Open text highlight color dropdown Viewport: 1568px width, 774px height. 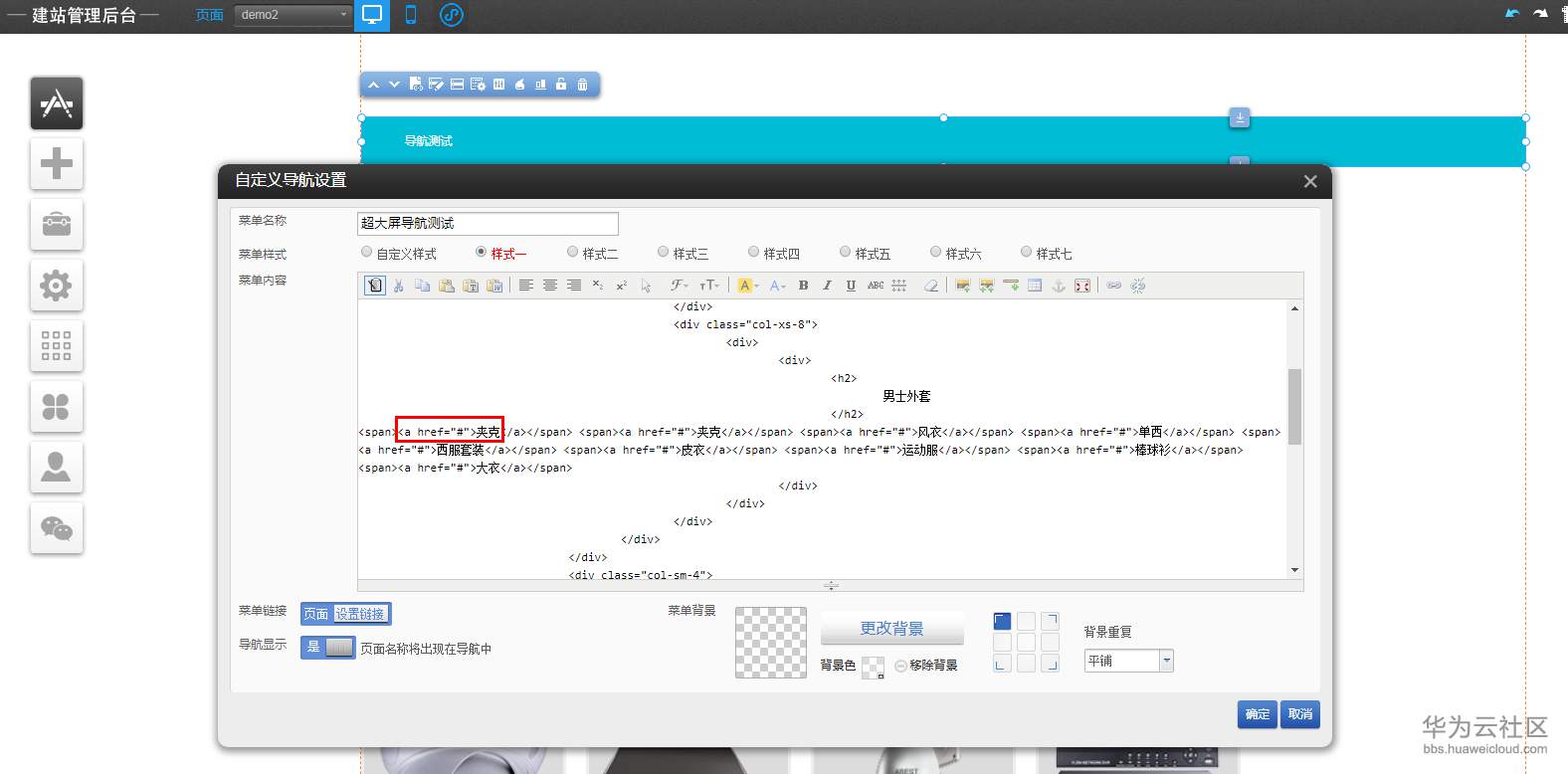(748, 286)
